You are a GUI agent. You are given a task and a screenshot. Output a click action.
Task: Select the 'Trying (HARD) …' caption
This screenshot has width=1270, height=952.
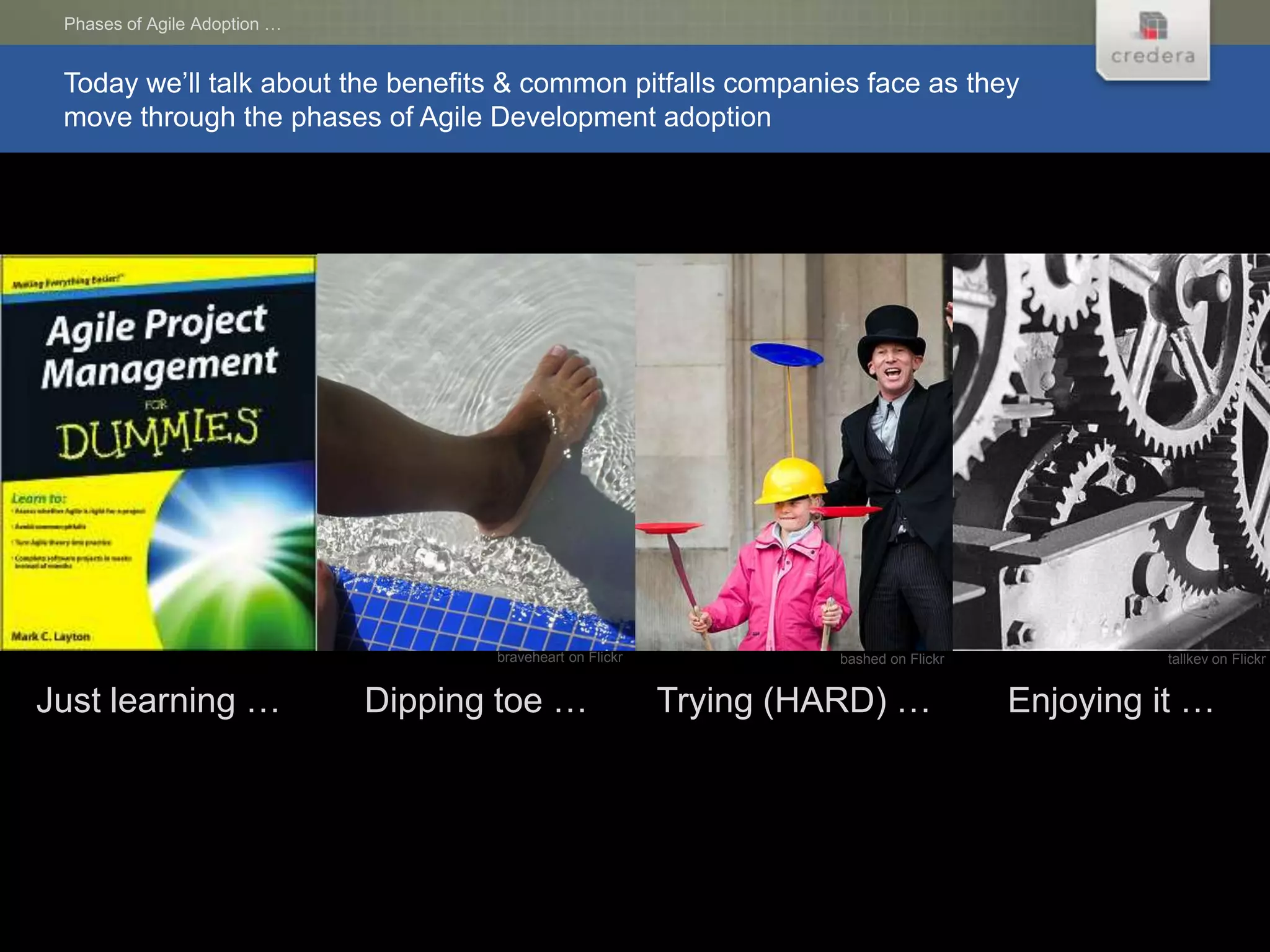pyautogui.click(x=793, y=701)
